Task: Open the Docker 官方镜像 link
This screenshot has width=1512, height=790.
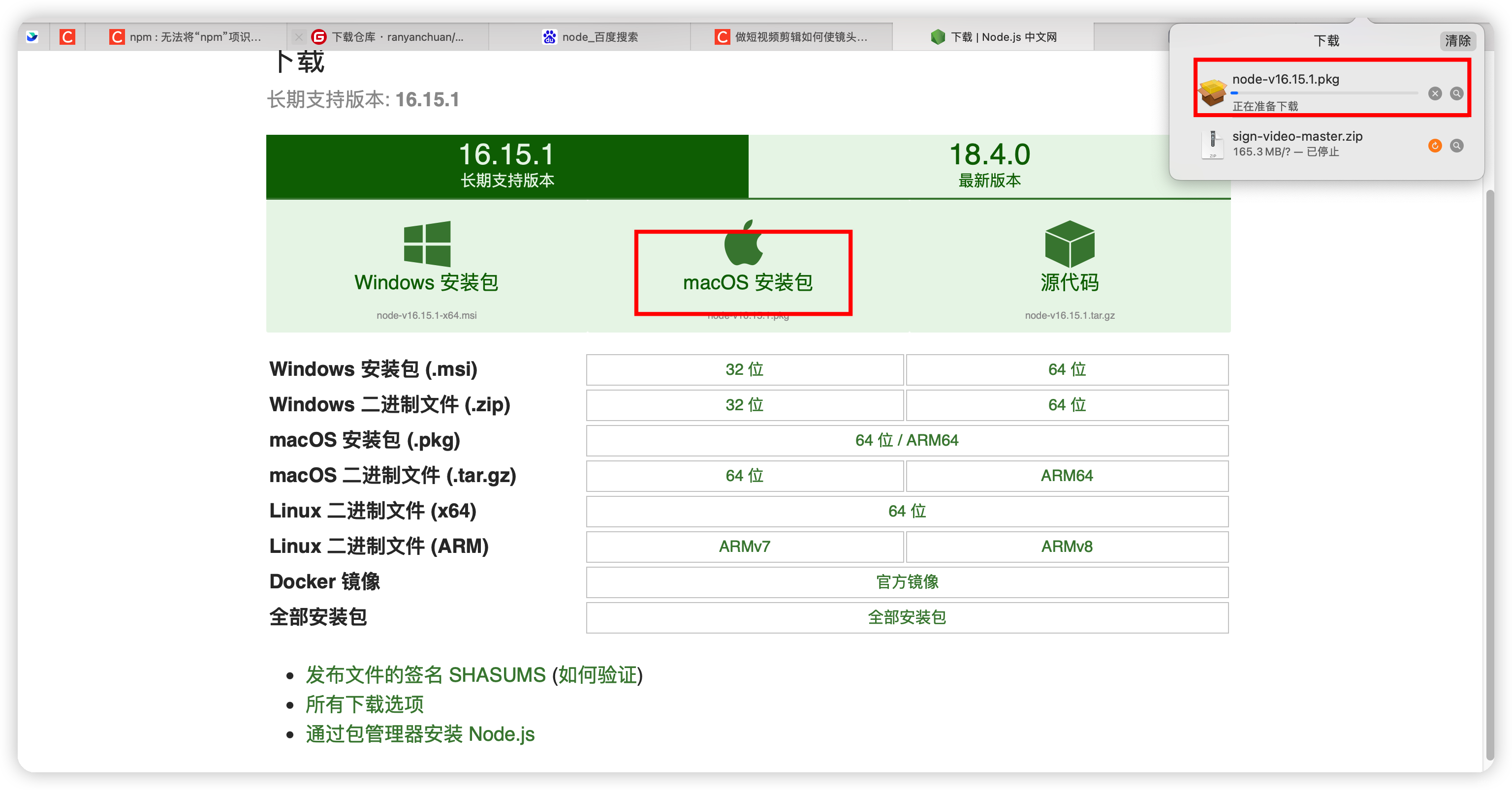Action: [x=907, y=582]
